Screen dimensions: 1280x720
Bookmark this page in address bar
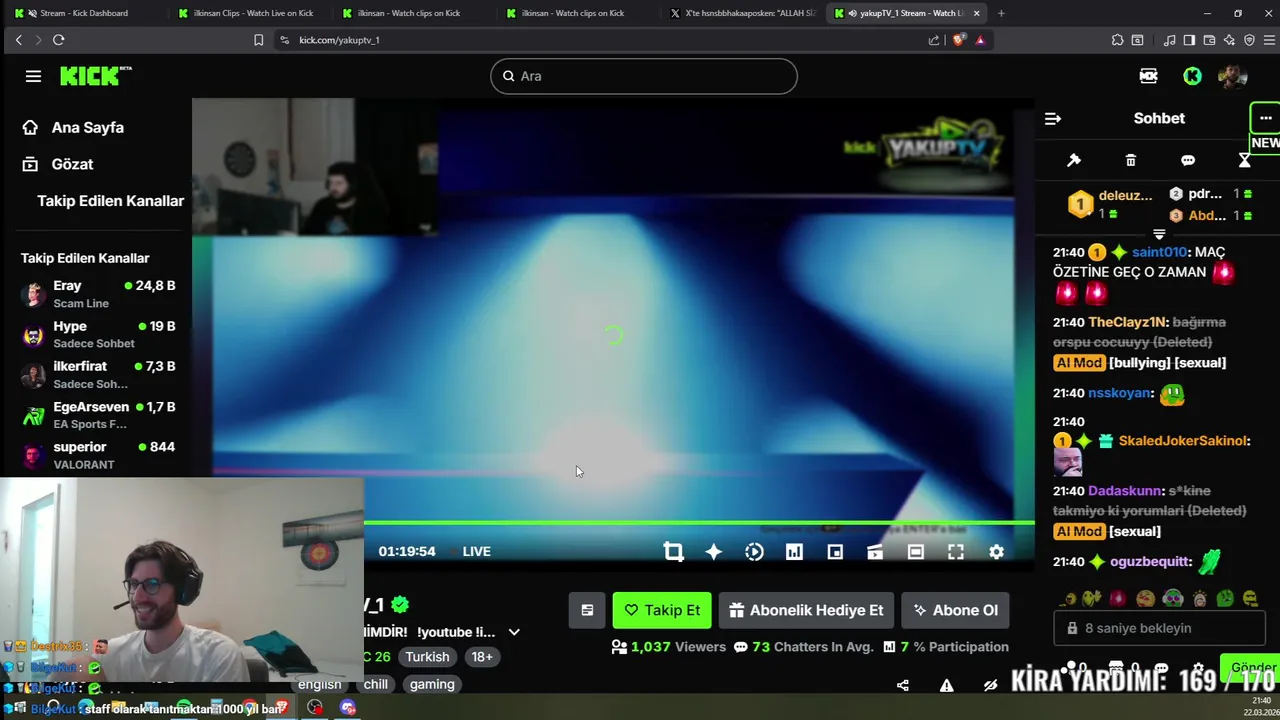click(258, 40)
